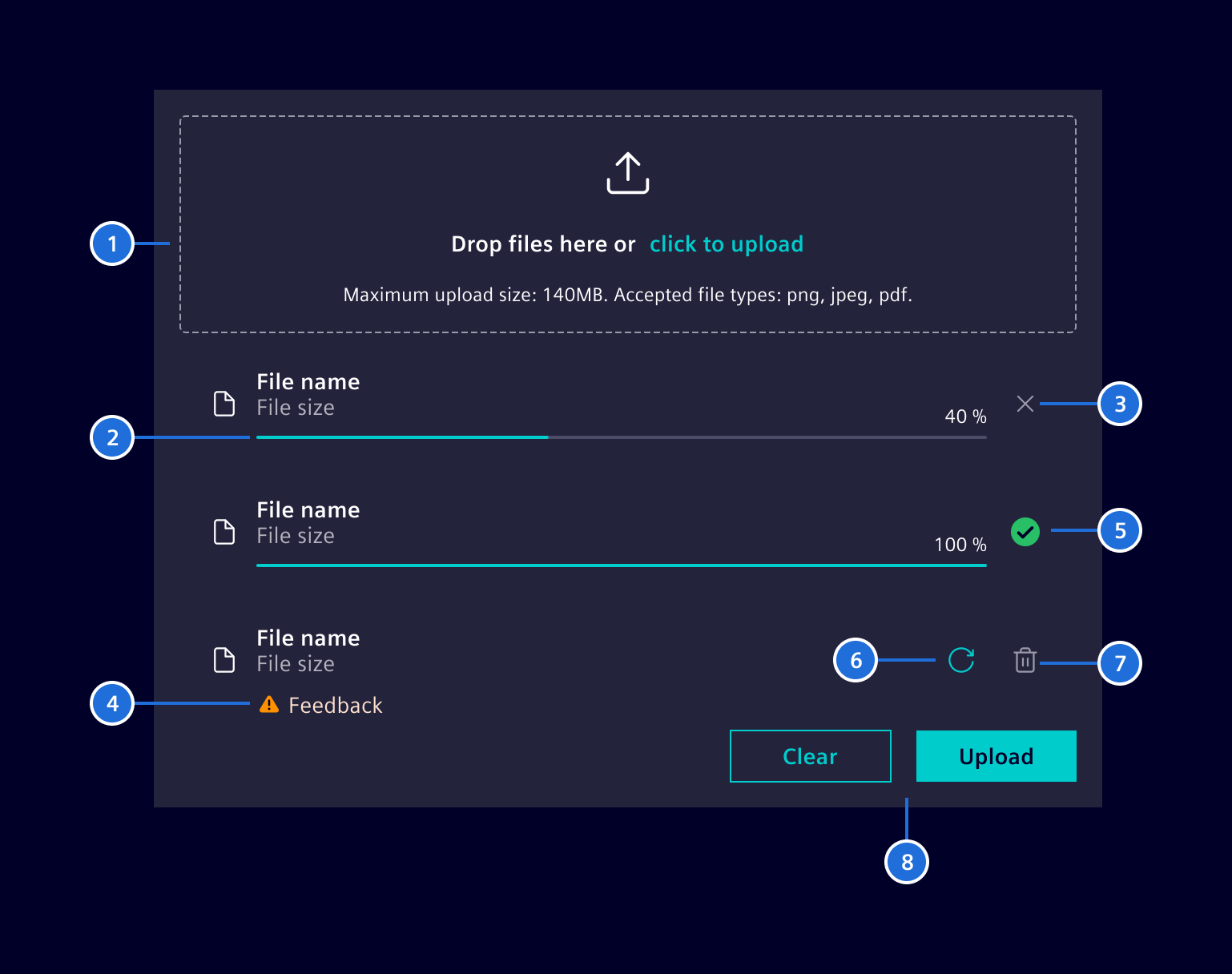Click the 'click to upload' link
The image size is (1232, 974).
727,244
